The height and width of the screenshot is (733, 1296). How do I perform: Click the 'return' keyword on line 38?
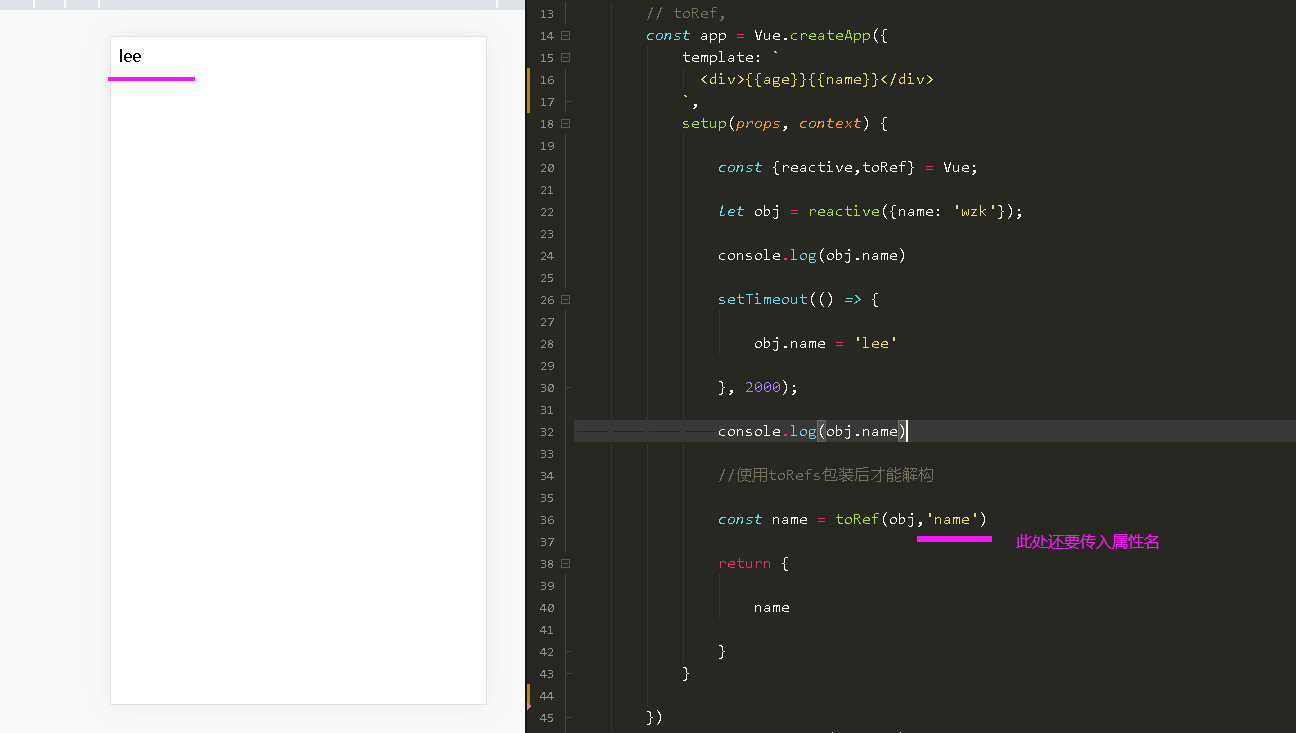pos(745,563)
